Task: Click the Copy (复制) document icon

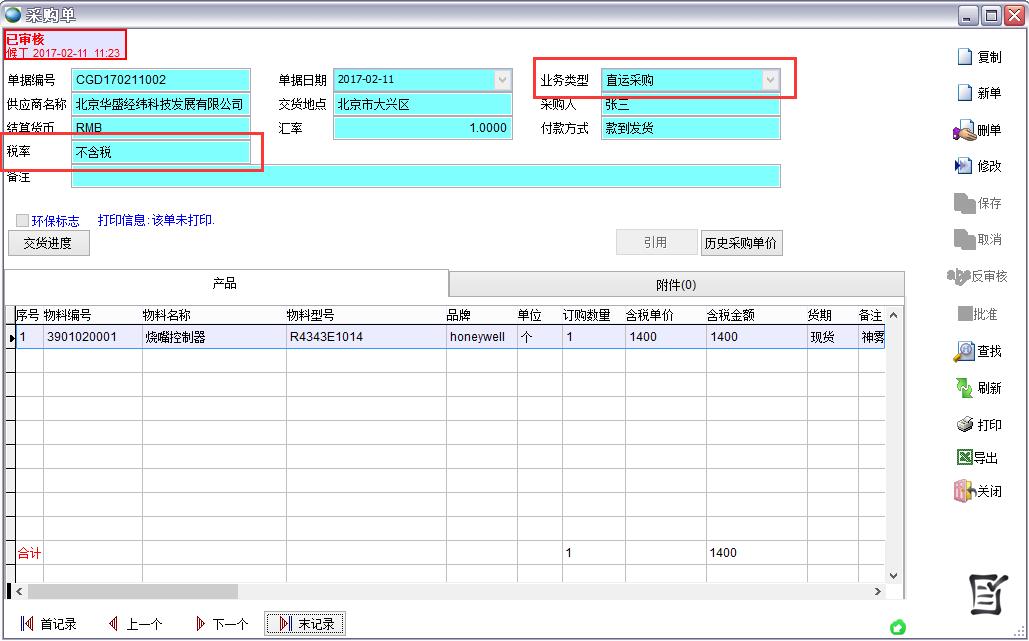Action: [x=965, y=57]
